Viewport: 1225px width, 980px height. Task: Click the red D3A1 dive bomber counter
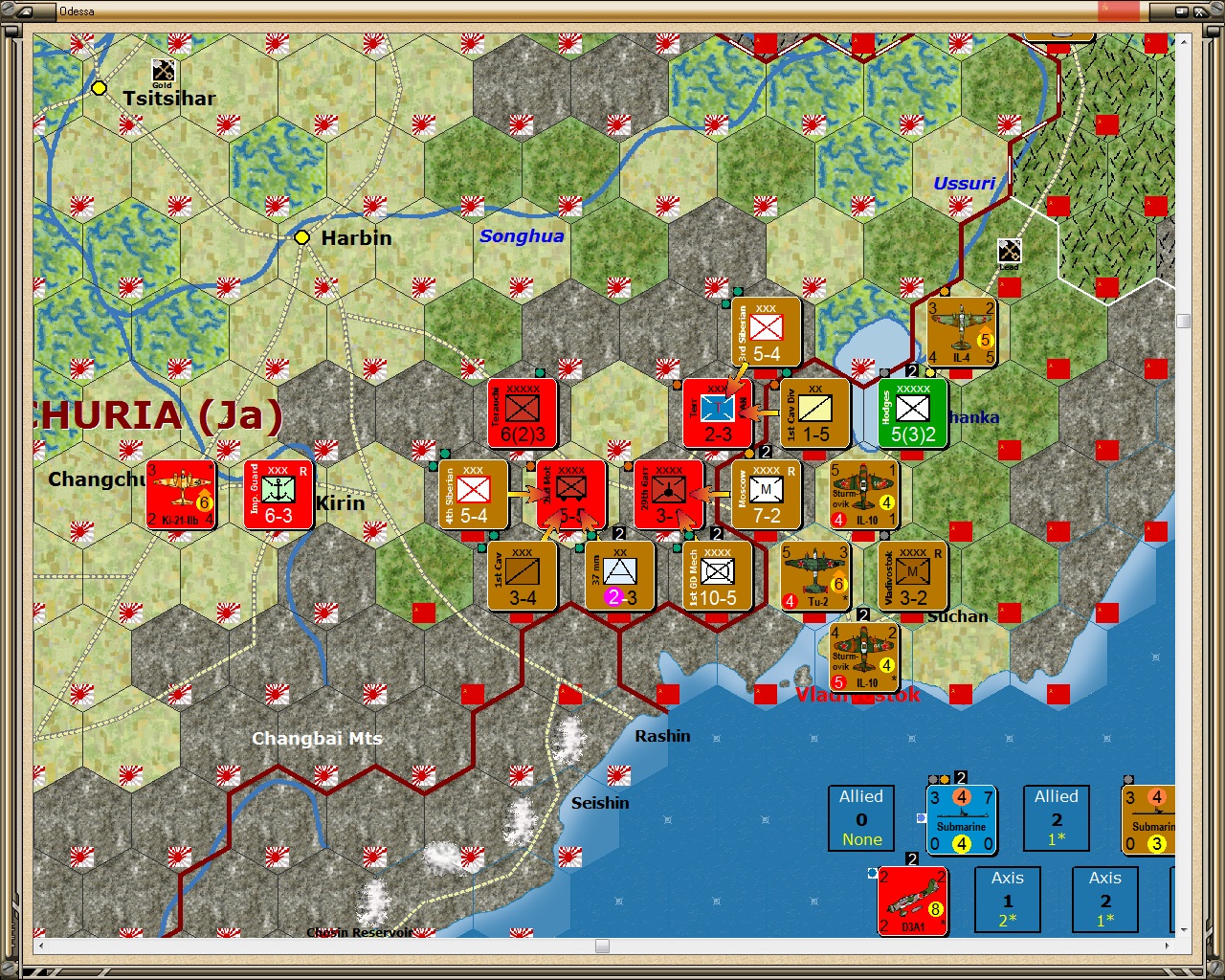(x=913, y=902)
